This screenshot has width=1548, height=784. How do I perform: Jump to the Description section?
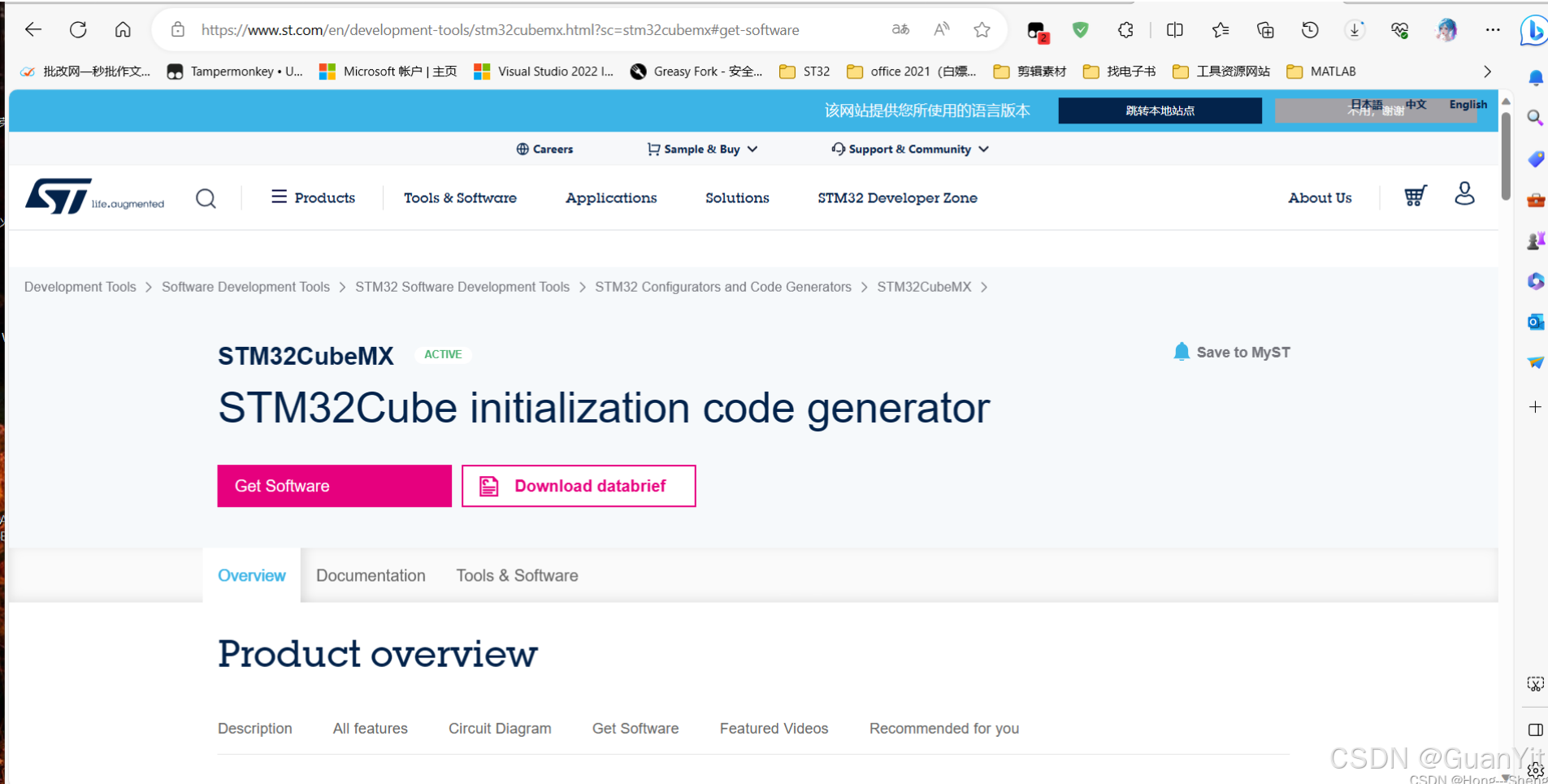pos(255,729)
